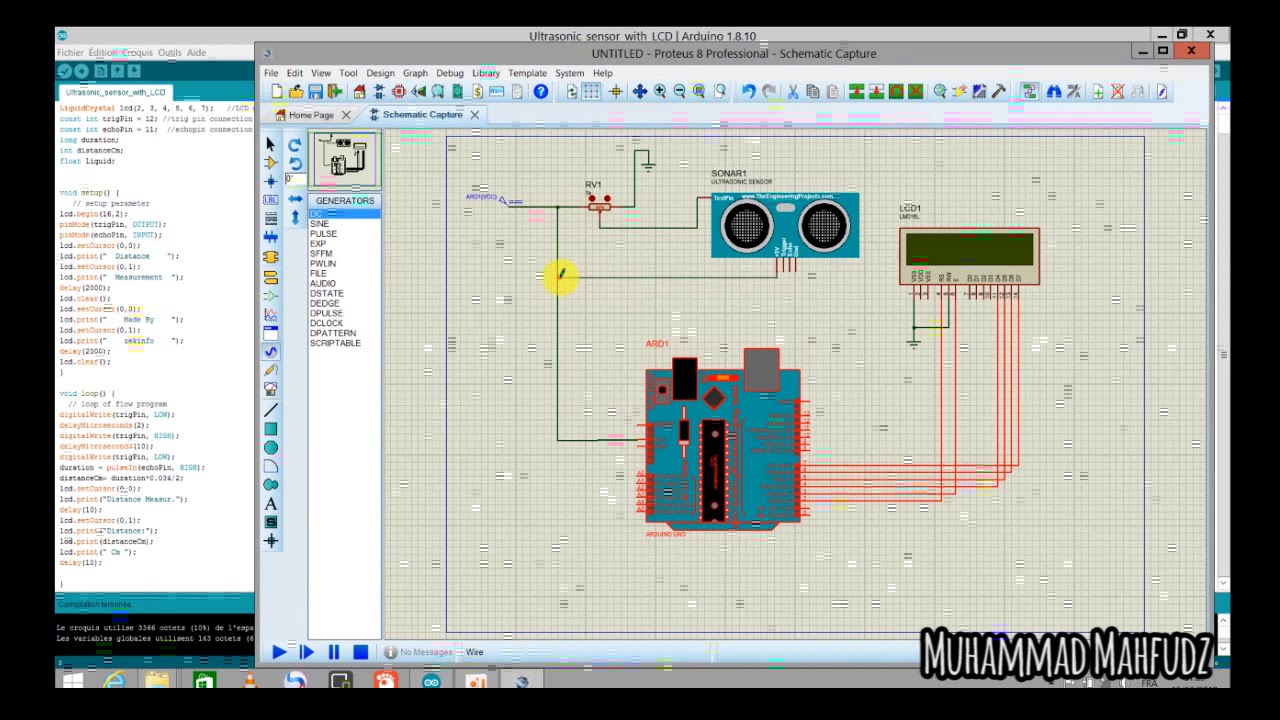
Task: Click the Arduino Upload arrow button
Action: (x=82, y=71)
